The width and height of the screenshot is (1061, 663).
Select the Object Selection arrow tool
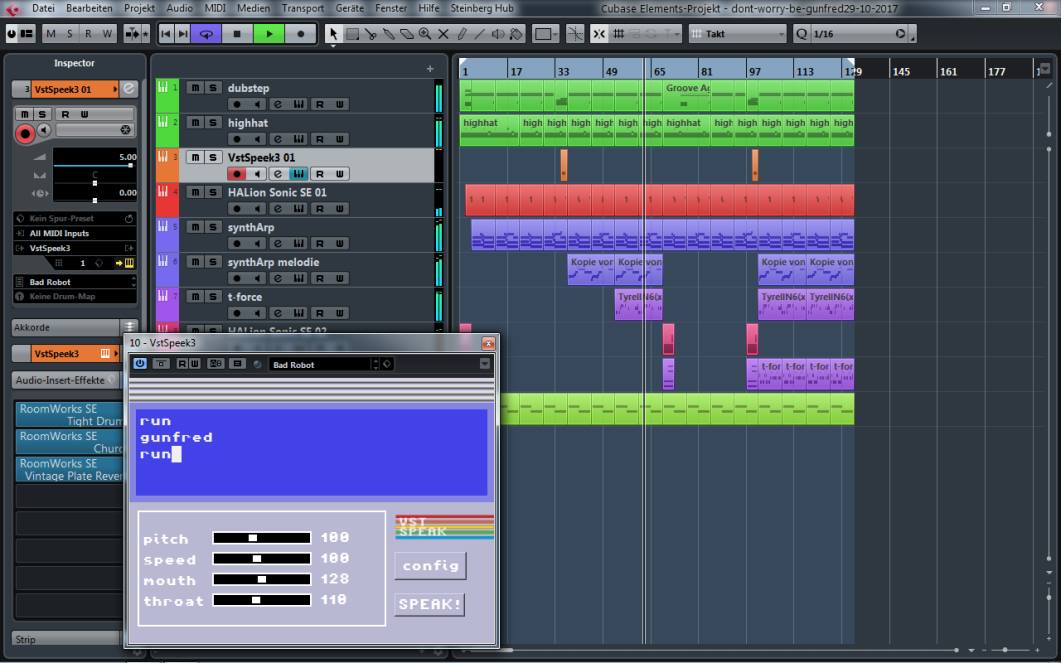click(x=333, y=34)
